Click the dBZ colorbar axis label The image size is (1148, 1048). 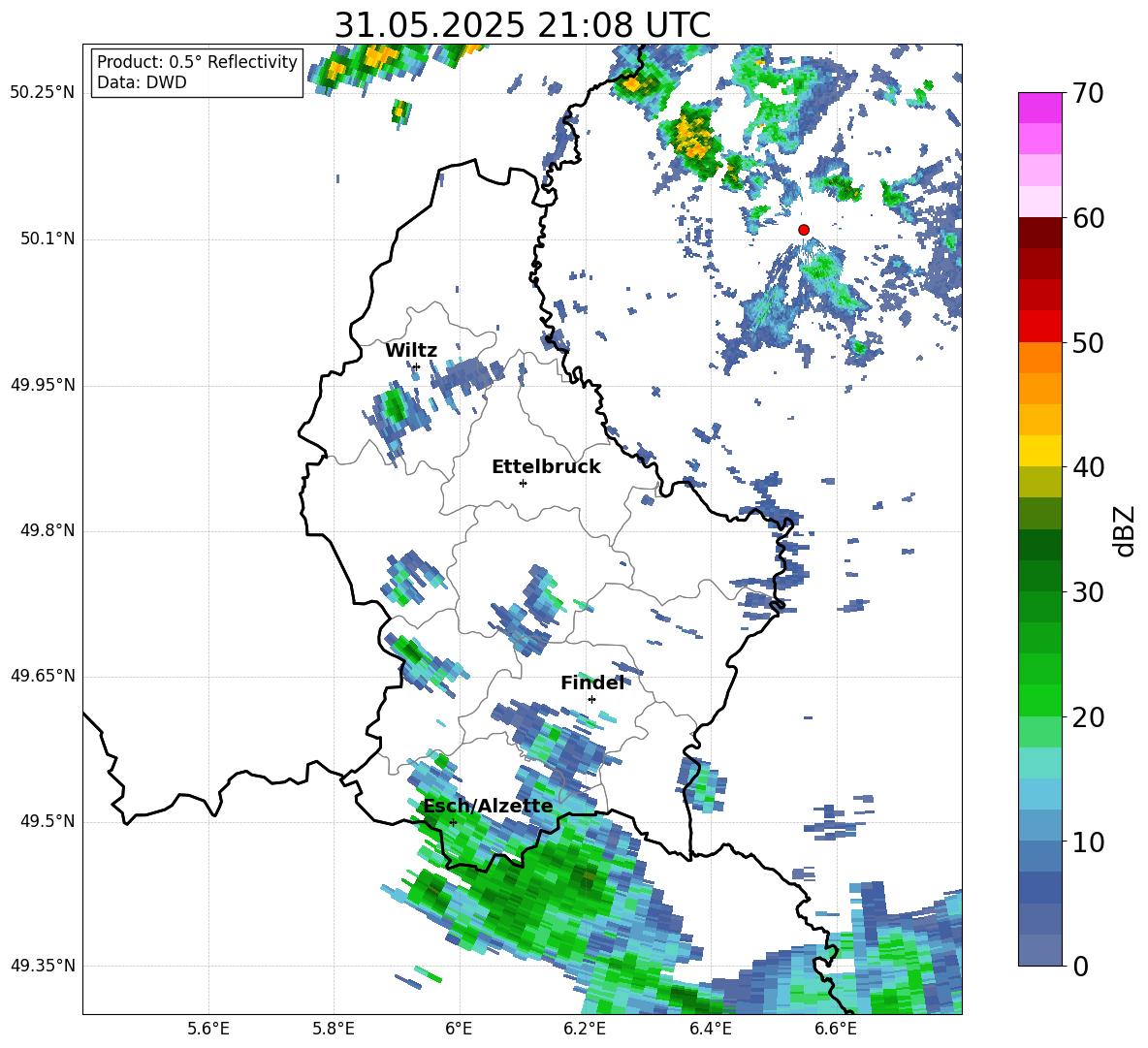(x=1126, y=530)
